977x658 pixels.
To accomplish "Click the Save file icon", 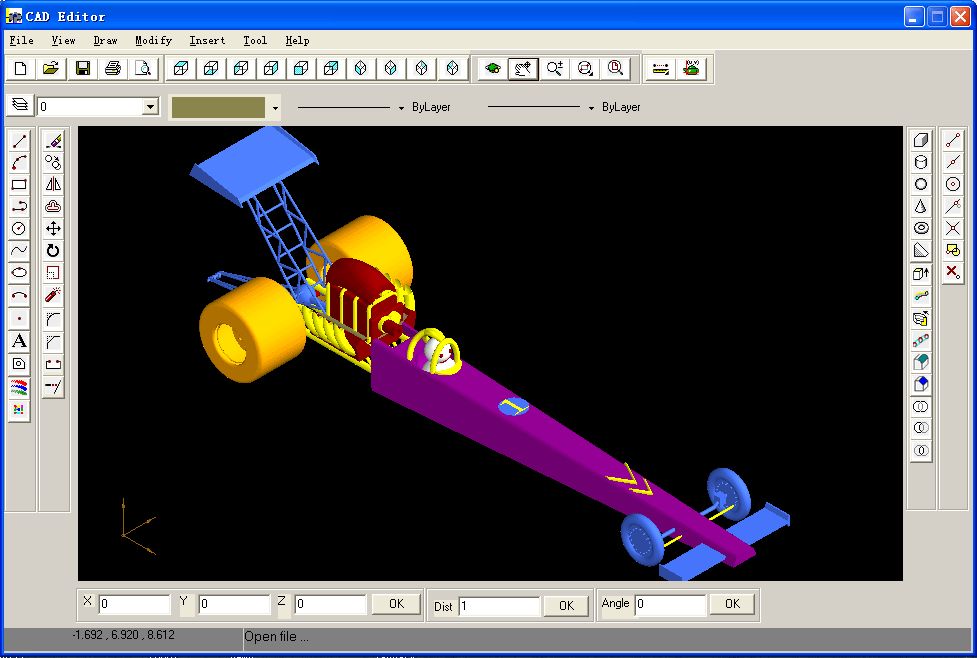I will [x=83, y=68].
